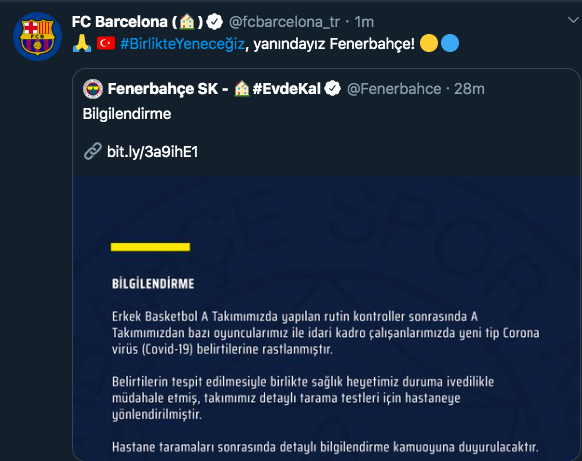This screenshot has height=461, width=582.
Task: Click the 1m tweet timestamp
Action: tap(364, 22)
